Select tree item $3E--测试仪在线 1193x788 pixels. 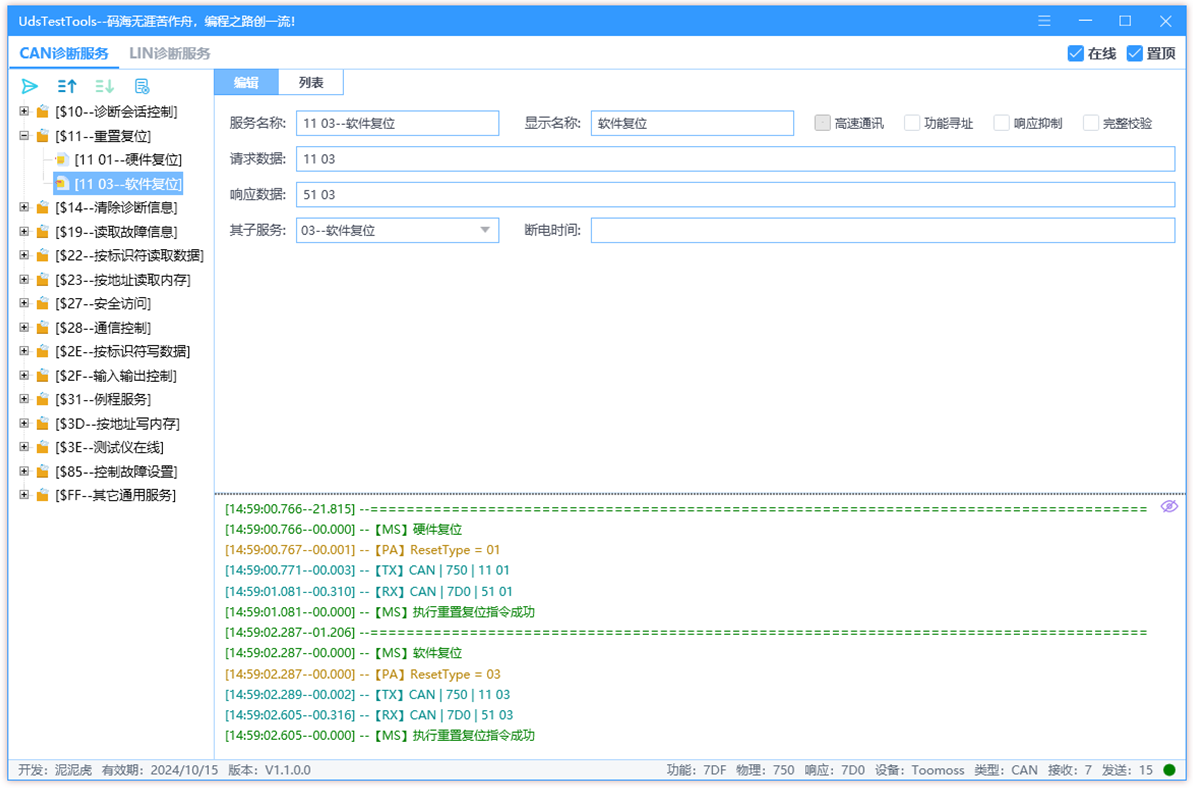click(110, 447)
